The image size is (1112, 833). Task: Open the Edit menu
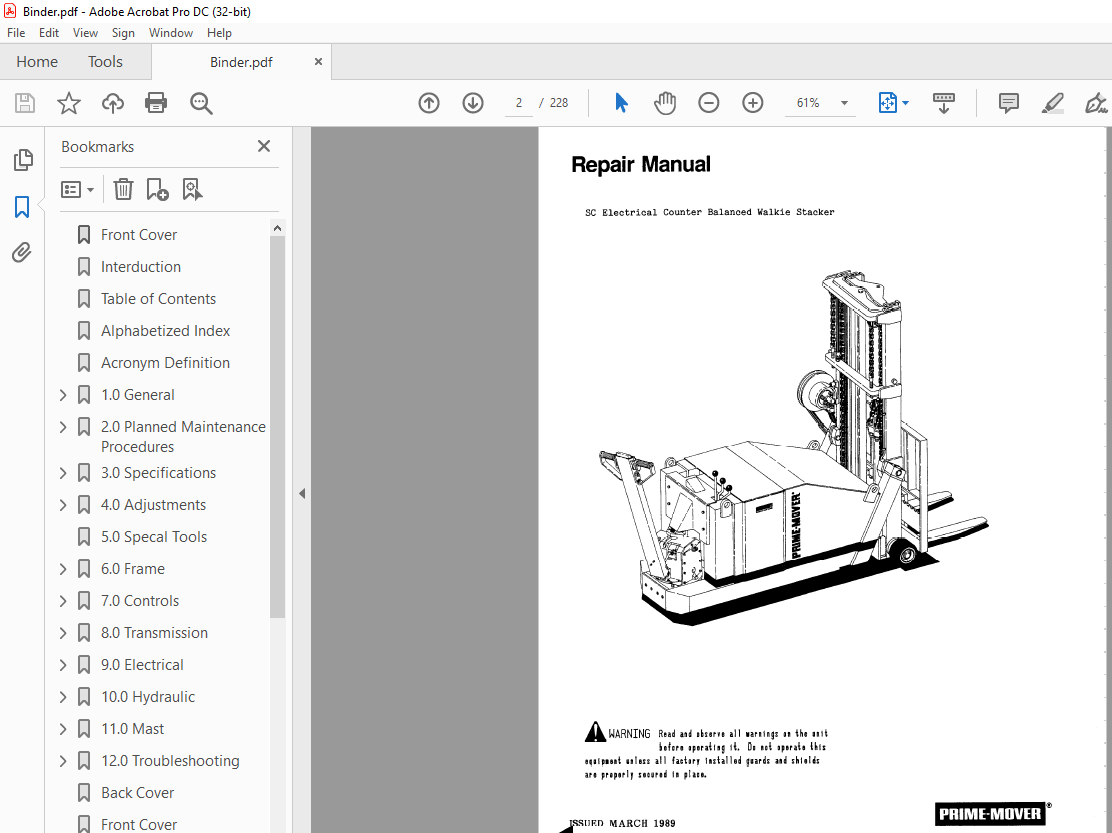(49, 33)
